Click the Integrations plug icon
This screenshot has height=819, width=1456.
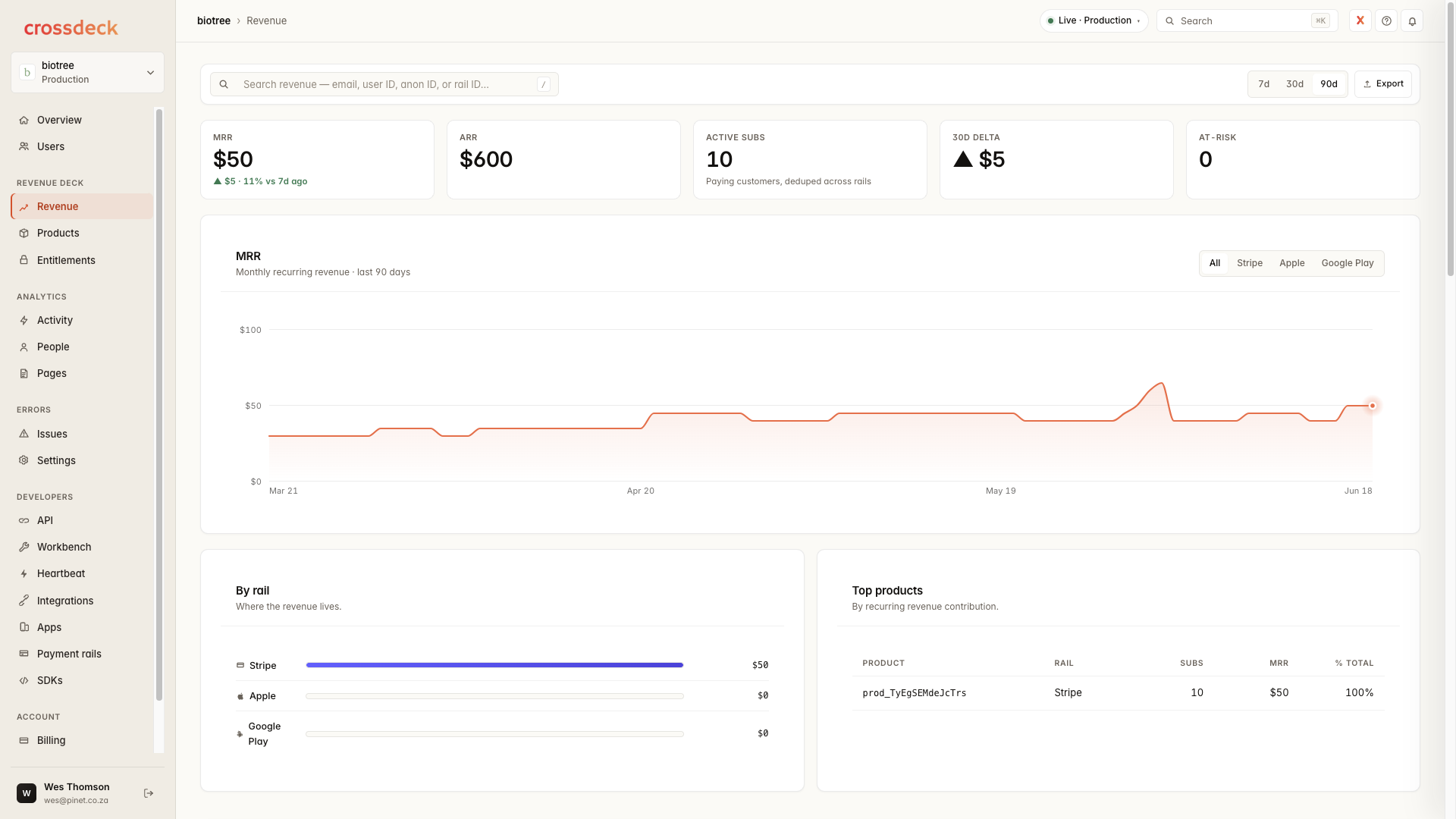24,601
